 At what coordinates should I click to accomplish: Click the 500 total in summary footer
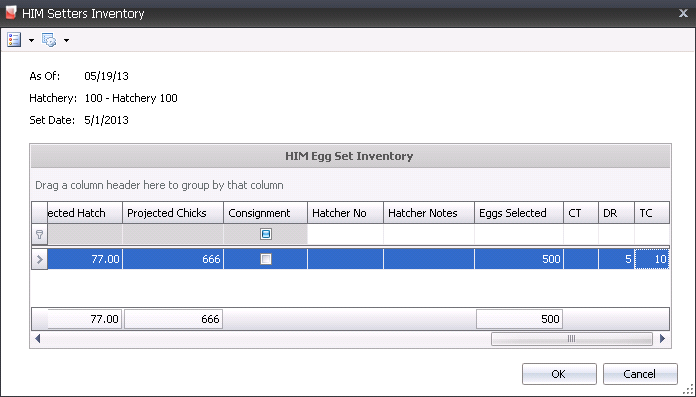(519, 319)
